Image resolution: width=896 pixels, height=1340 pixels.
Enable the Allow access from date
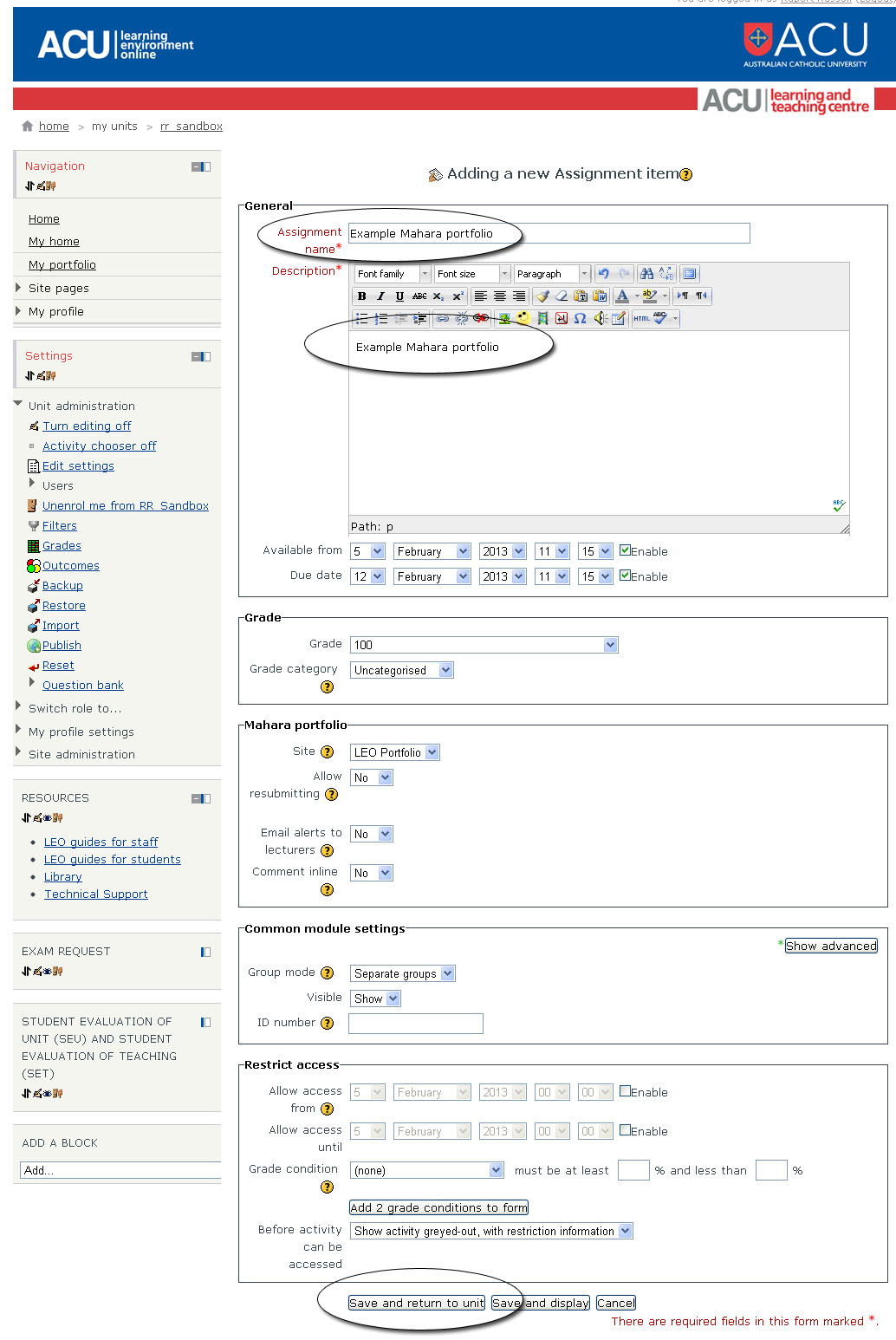point(625,1091)
